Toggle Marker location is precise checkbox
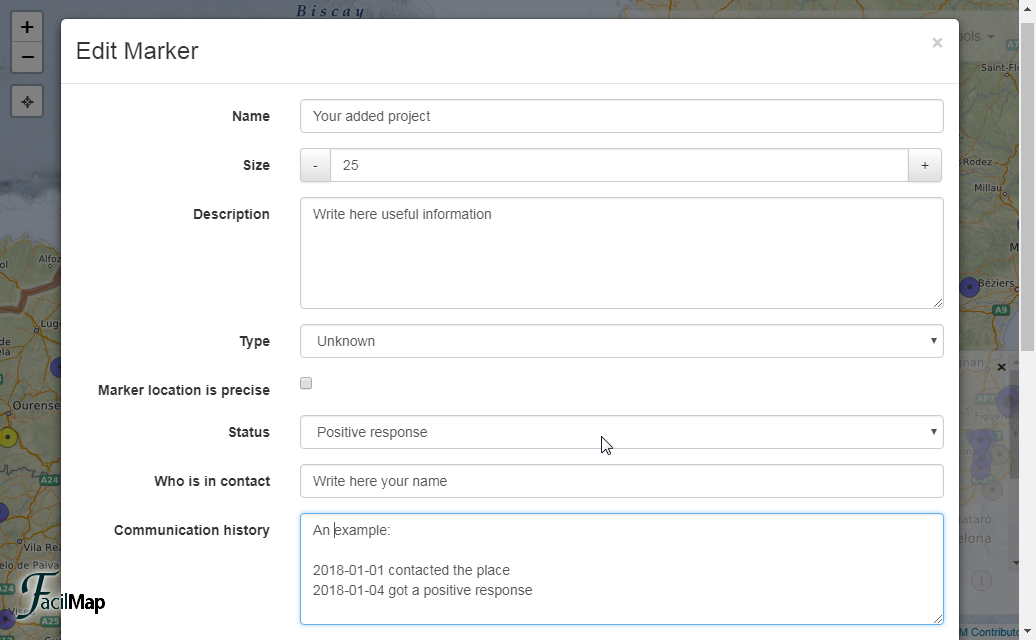Image resolution: width=1036 pixels, height=640 pixels. click(306, 383)
